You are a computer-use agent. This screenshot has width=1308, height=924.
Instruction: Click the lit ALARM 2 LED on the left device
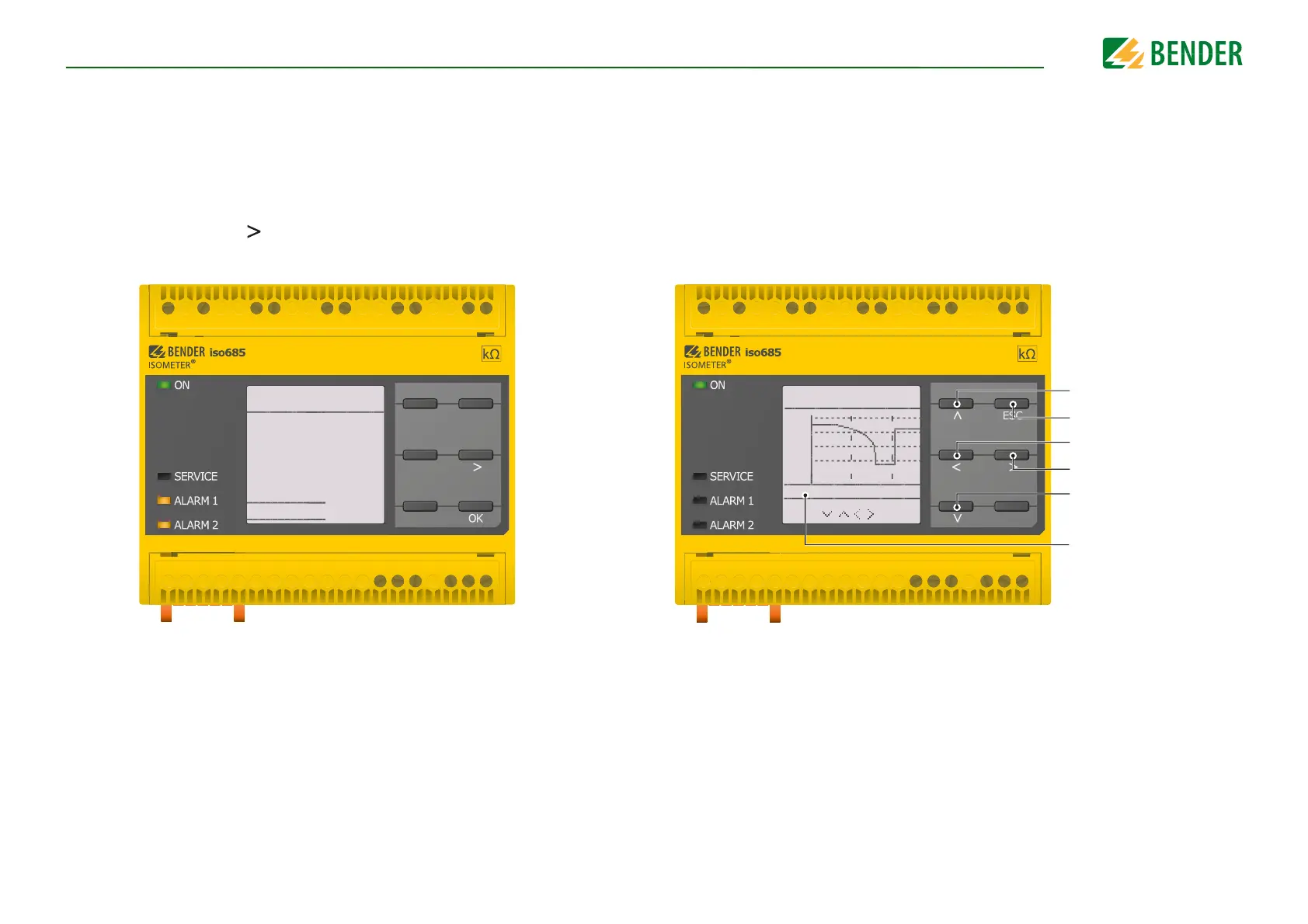(164, 525)
